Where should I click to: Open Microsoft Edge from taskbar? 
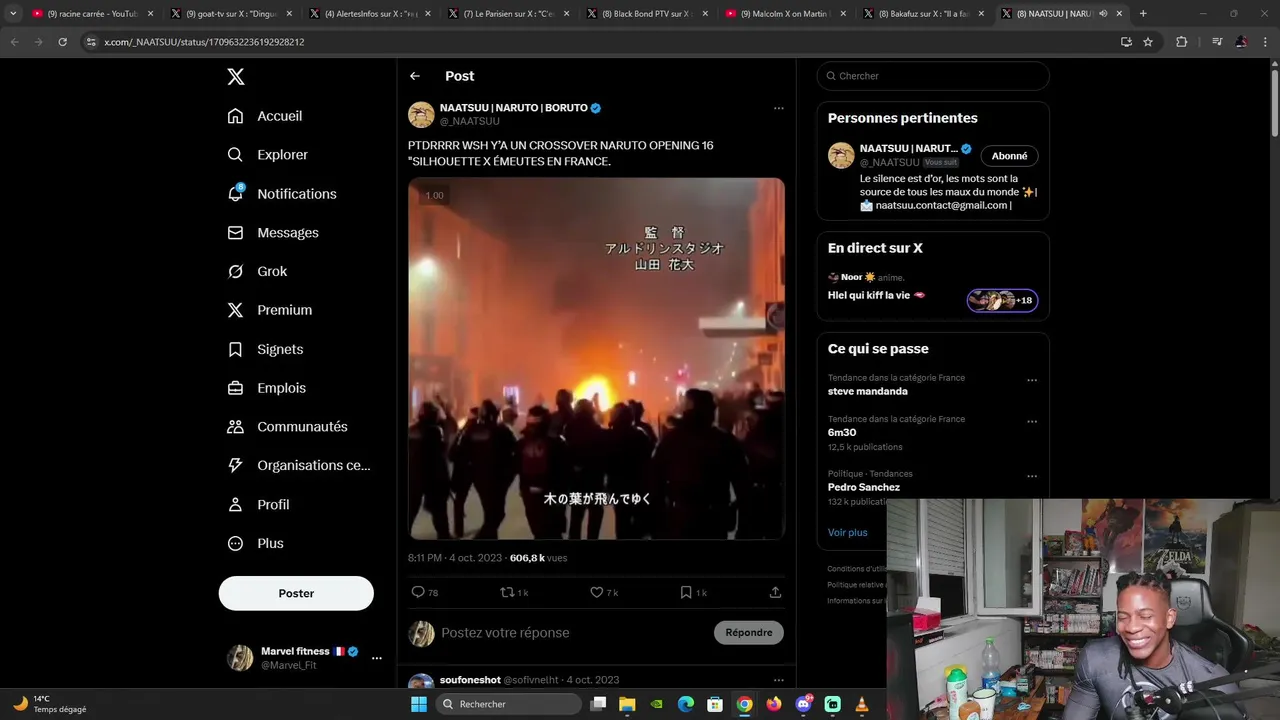click(x=686, y=704)
